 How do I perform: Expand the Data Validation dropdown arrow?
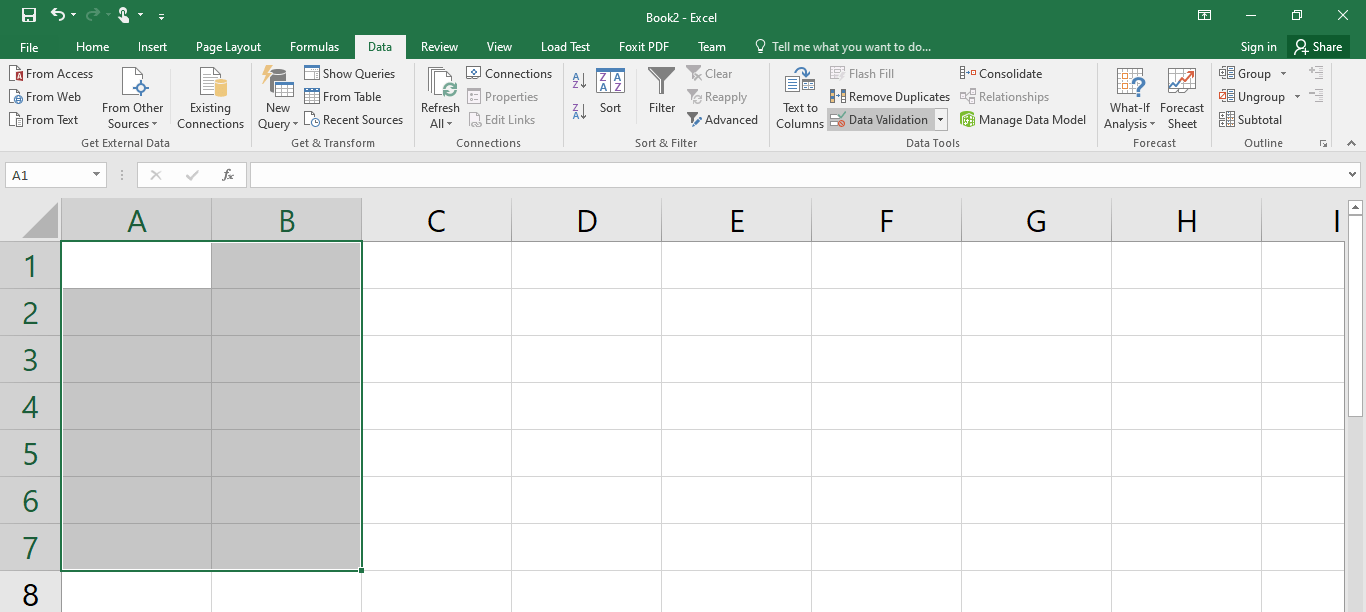[x=940, y=120]
